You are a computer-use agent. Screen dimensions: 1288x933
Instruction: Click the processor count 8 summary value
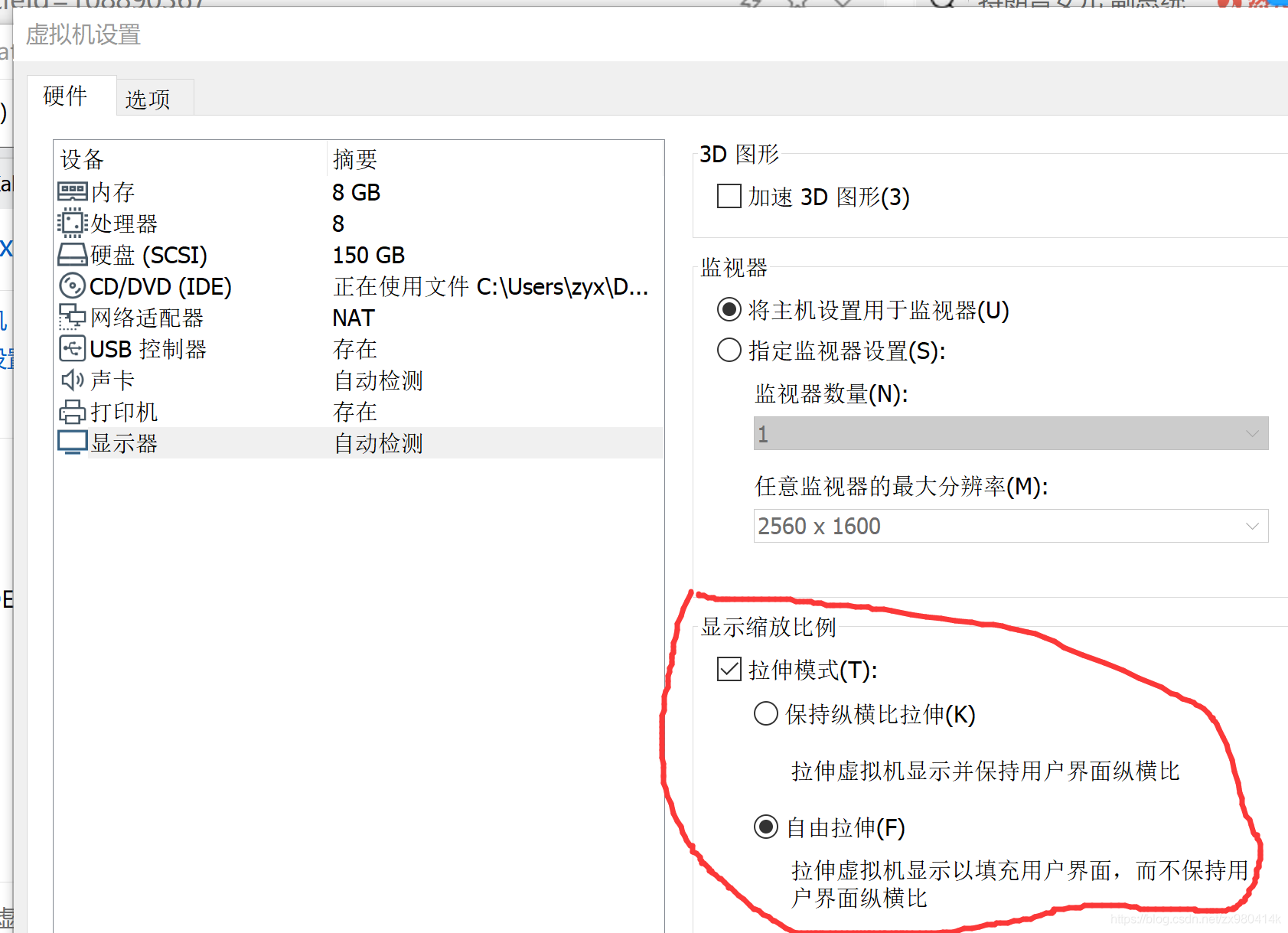[x=338, y=223]
